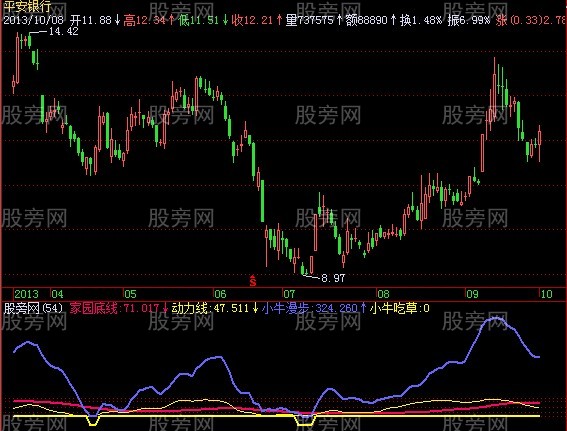Jump to month 05 on timeline
Screen dimensions: 567x431
(131, 294)
